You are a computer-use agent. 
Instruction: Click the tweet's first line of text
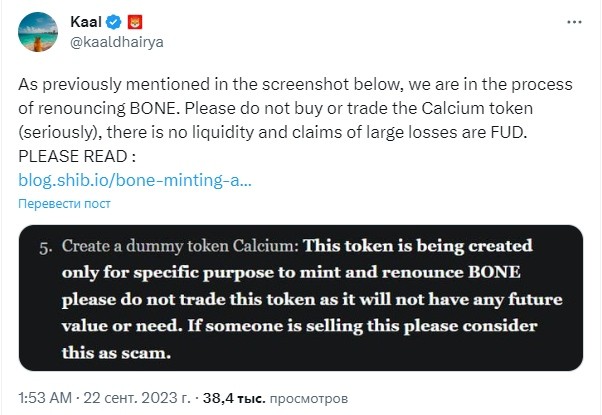tap(295, 85)
